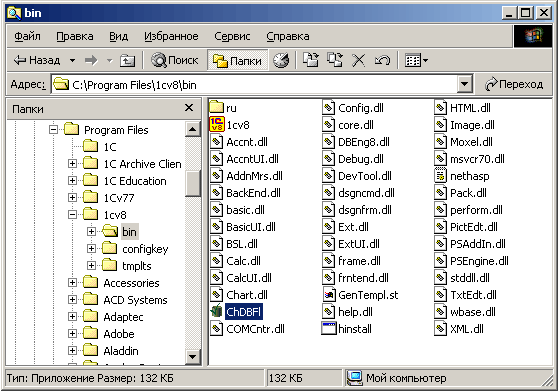
Task: Click the Copy To folder icon
Action: click(x=335, y=60)
